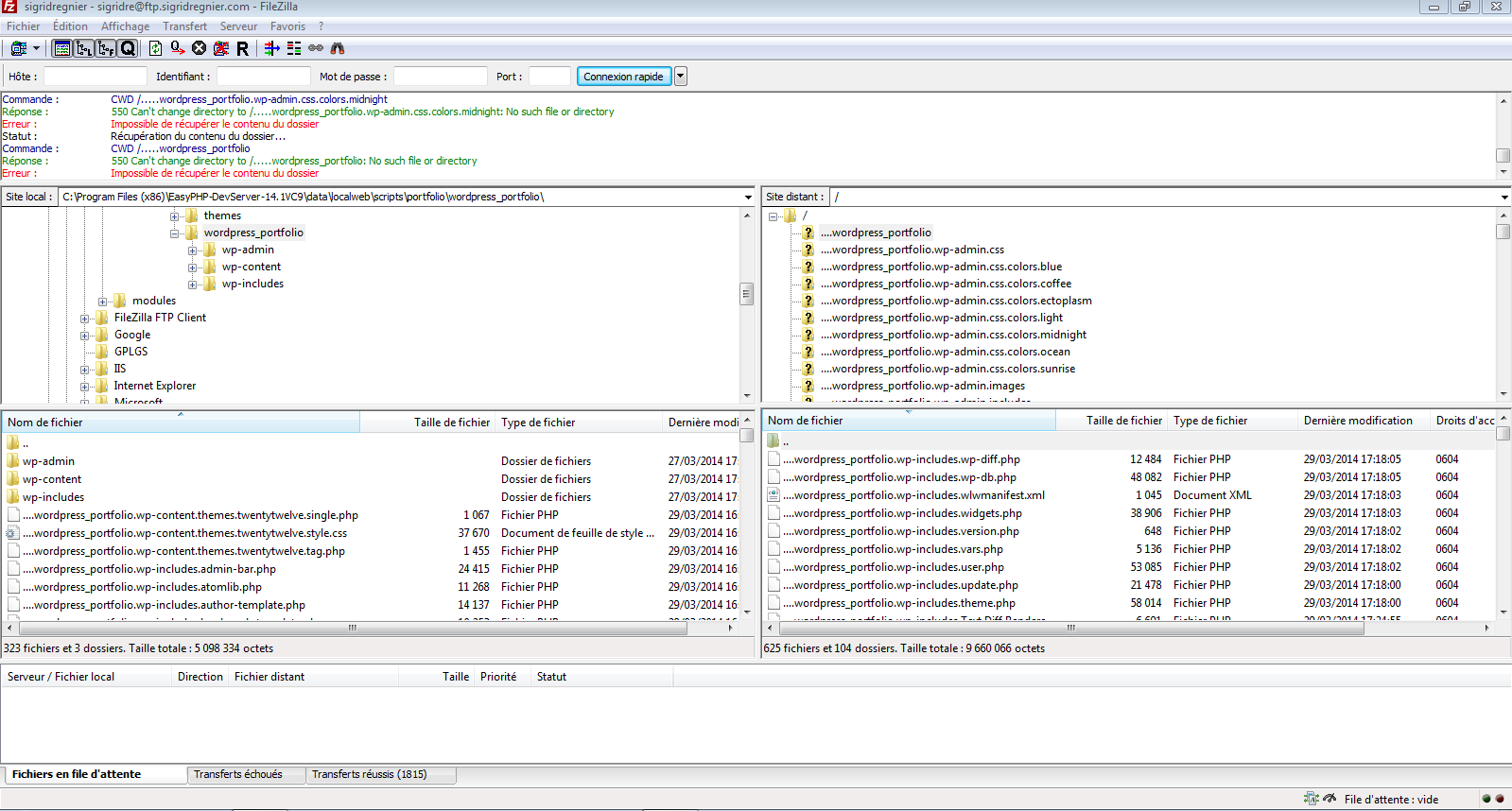This screenshot has height=811, width=1512.
Task: Expand the wp-content tree node
Action: point(193,267)
